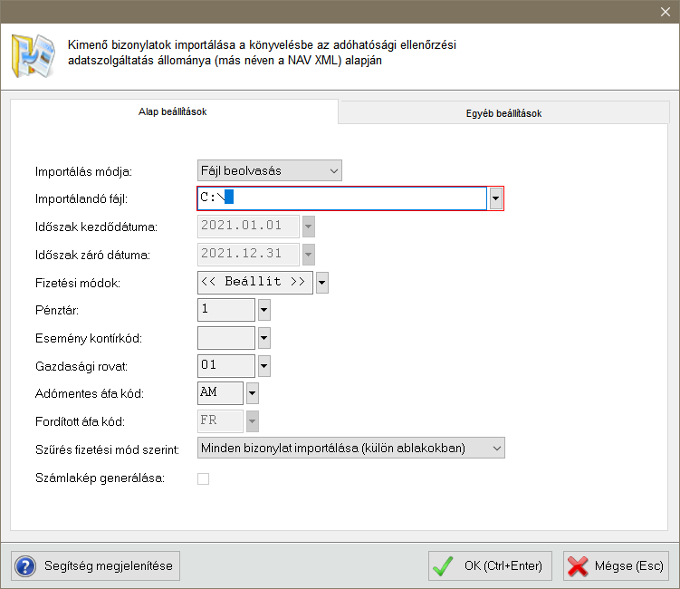Click the Esemény kontírkód input field
This screenshot has height=589, width=680.
coord(226,338)
